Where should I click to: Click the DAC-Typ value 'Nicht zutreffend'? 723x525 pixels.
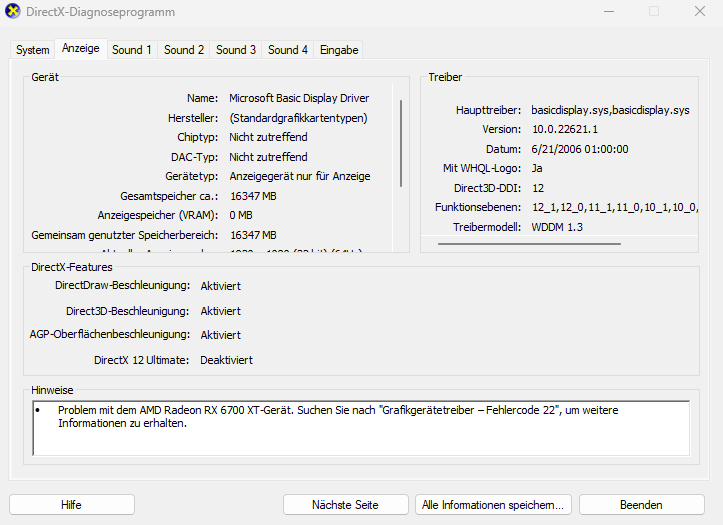268,157
